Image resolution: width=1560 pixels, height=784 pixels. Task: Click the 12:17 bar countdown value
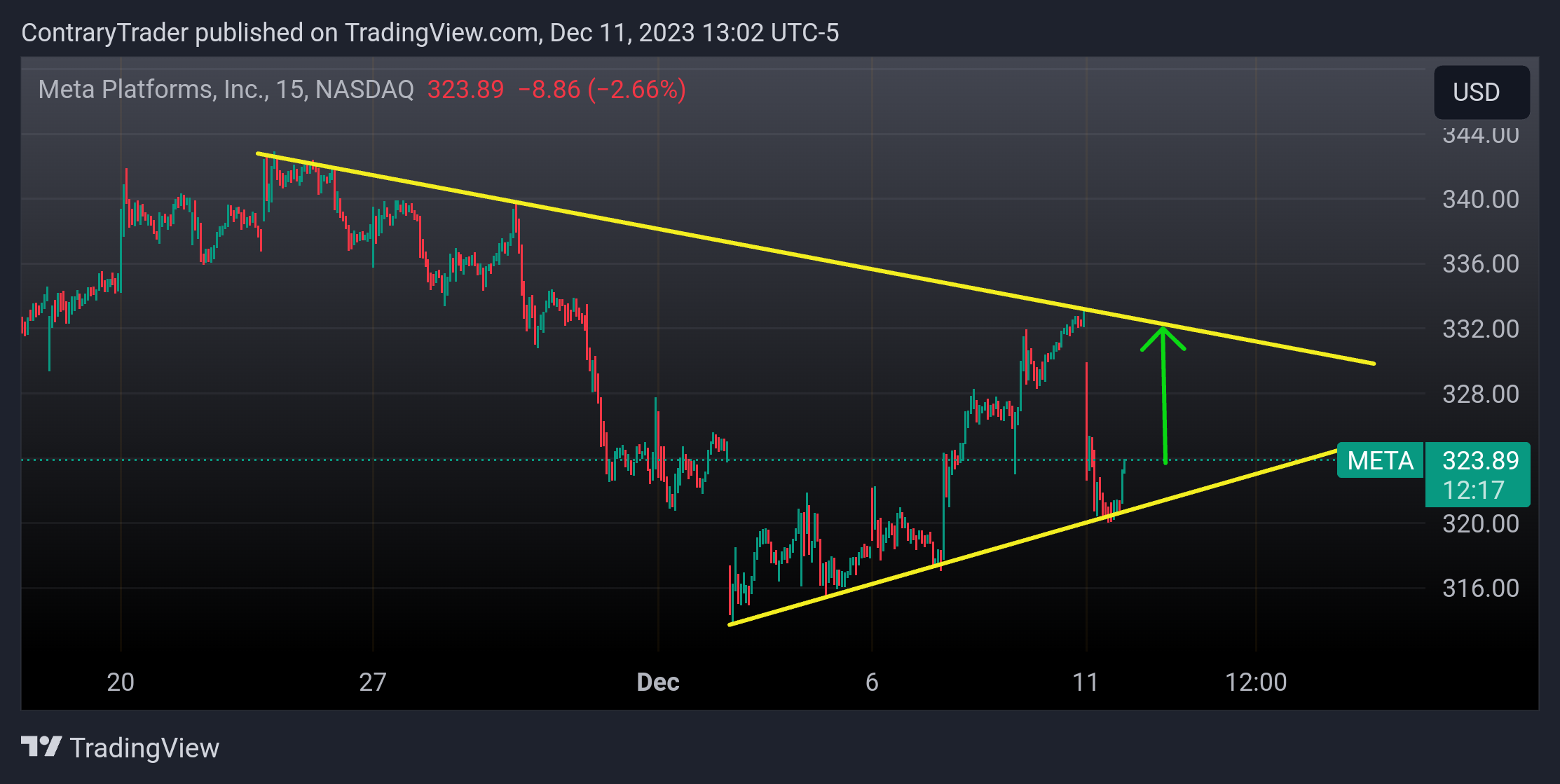pos(1473,490)
